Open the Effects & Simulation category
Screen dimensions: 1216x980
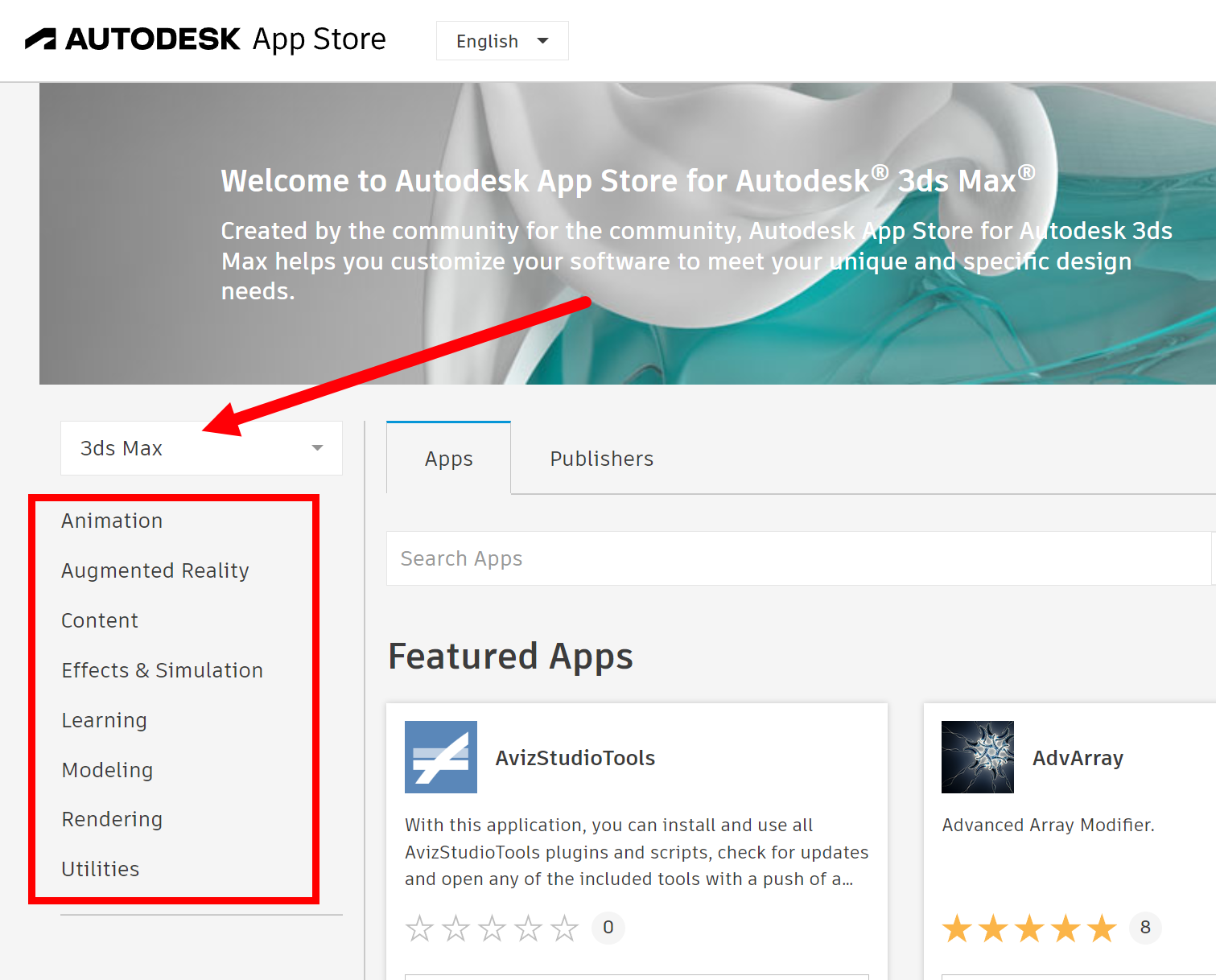coord(163,670)
